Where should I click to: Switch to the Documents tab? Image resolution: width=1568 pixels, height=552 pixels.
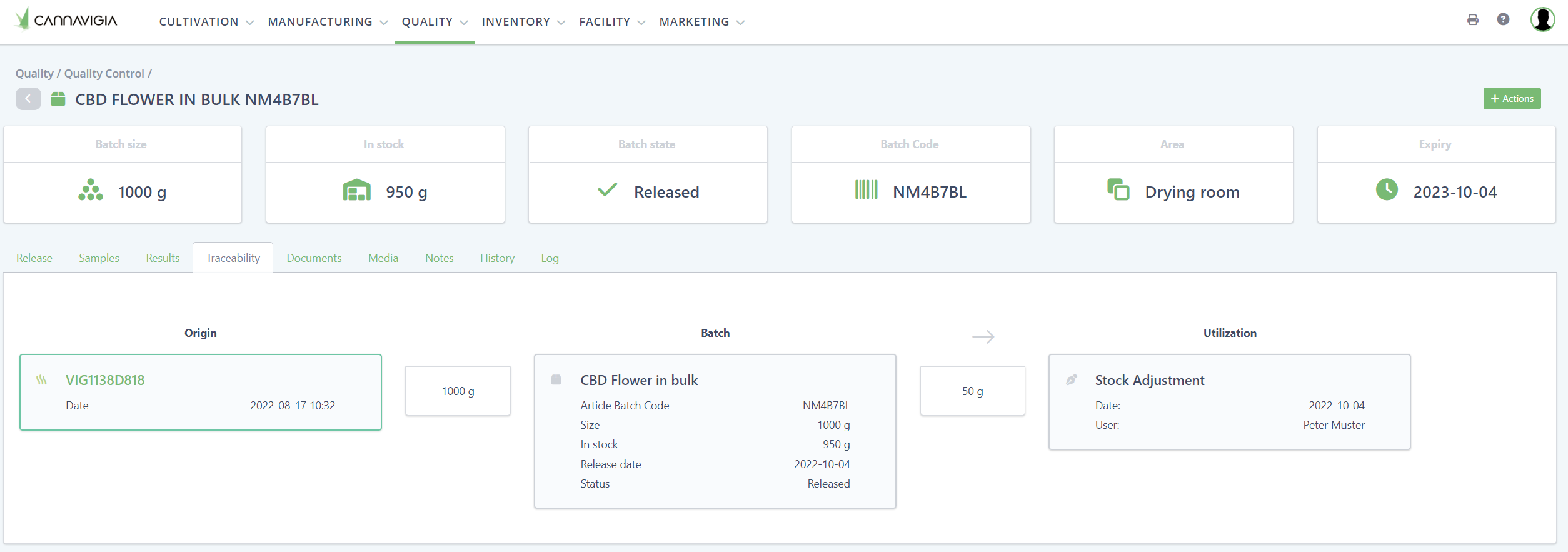(x=314, y=258)
